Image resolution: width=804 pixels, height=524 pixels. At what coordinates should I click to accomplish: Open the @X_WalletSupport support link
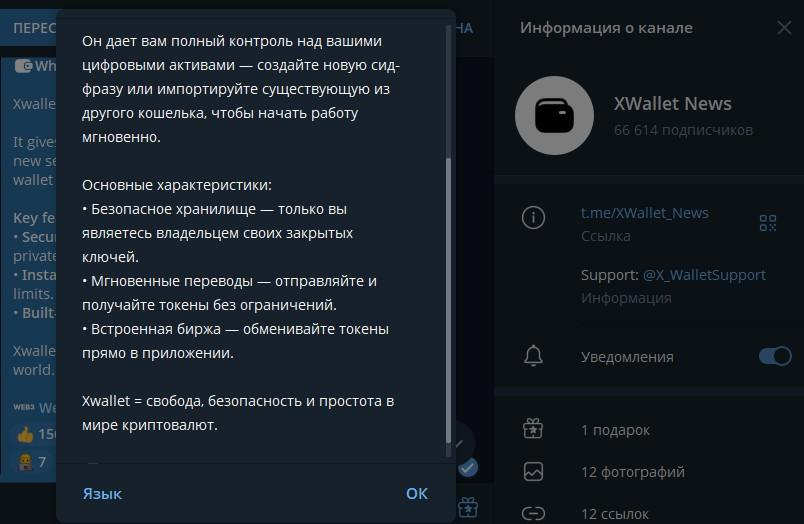pos(704,274)
